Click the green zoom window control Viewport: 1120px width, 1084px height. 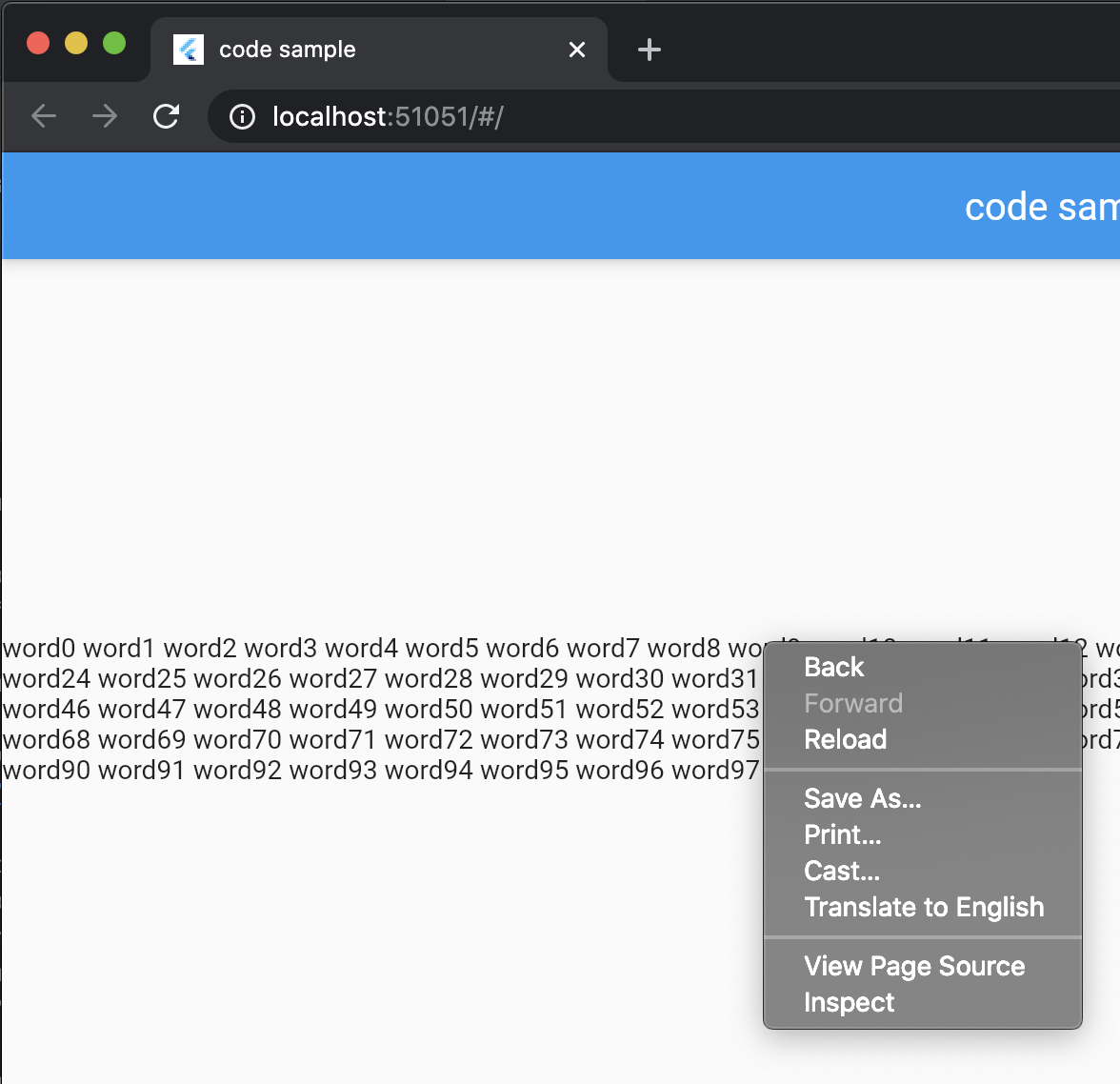(113, 43)
